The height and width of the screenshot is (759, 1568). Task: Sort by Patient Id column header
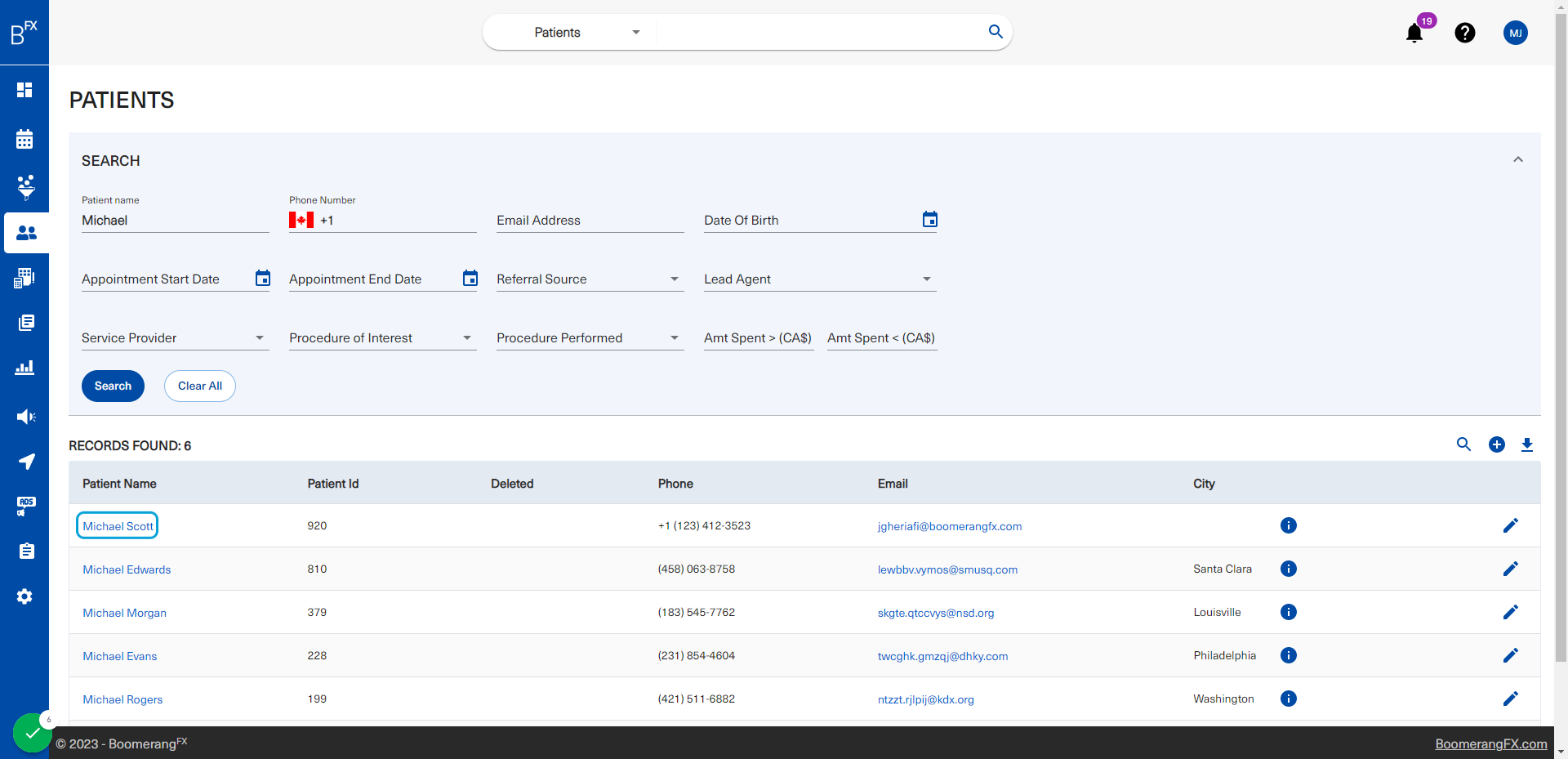tap(333, 484)
